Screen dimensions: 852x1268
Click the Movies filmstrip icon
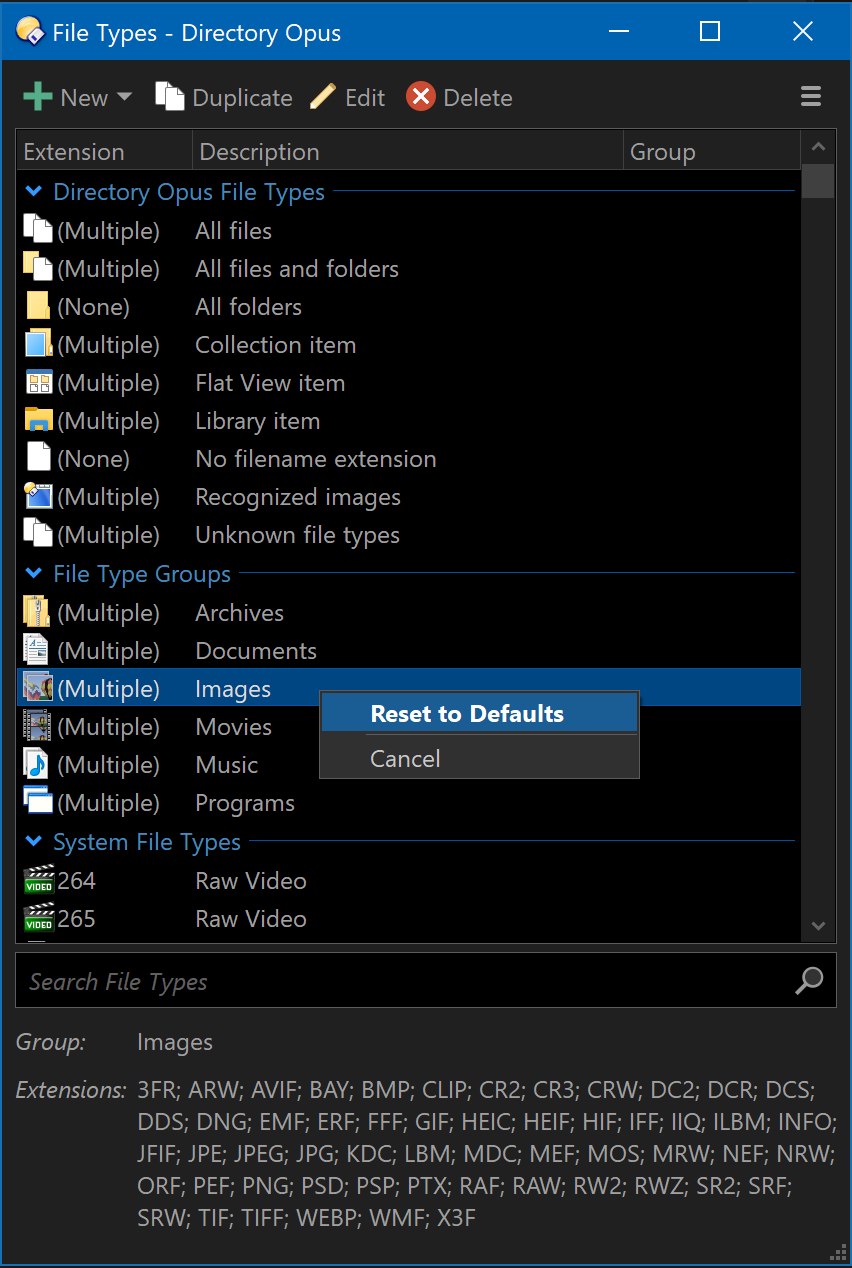38,726
